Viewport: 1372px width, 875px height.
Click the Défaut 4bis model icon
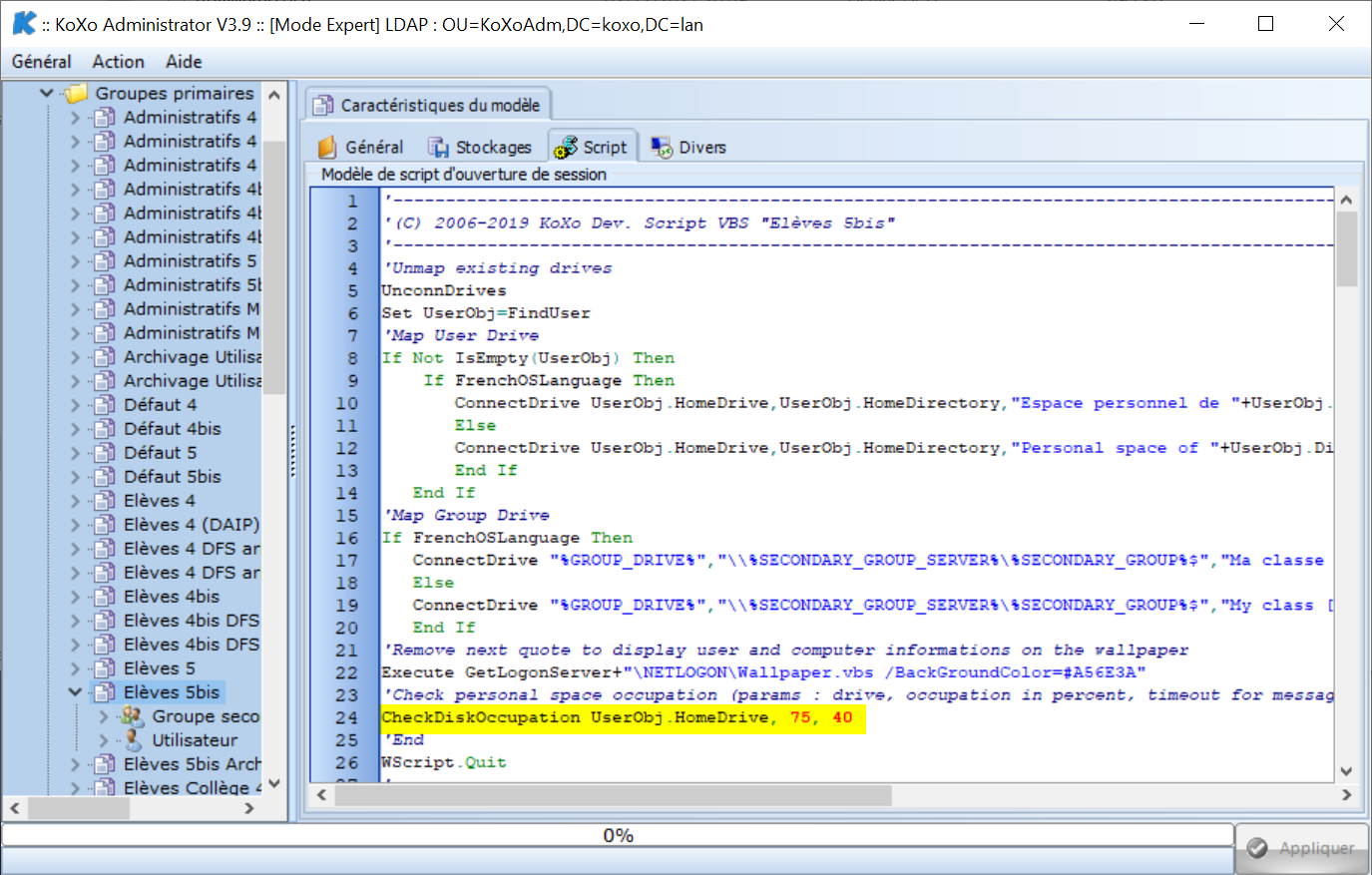coord(104,429)
